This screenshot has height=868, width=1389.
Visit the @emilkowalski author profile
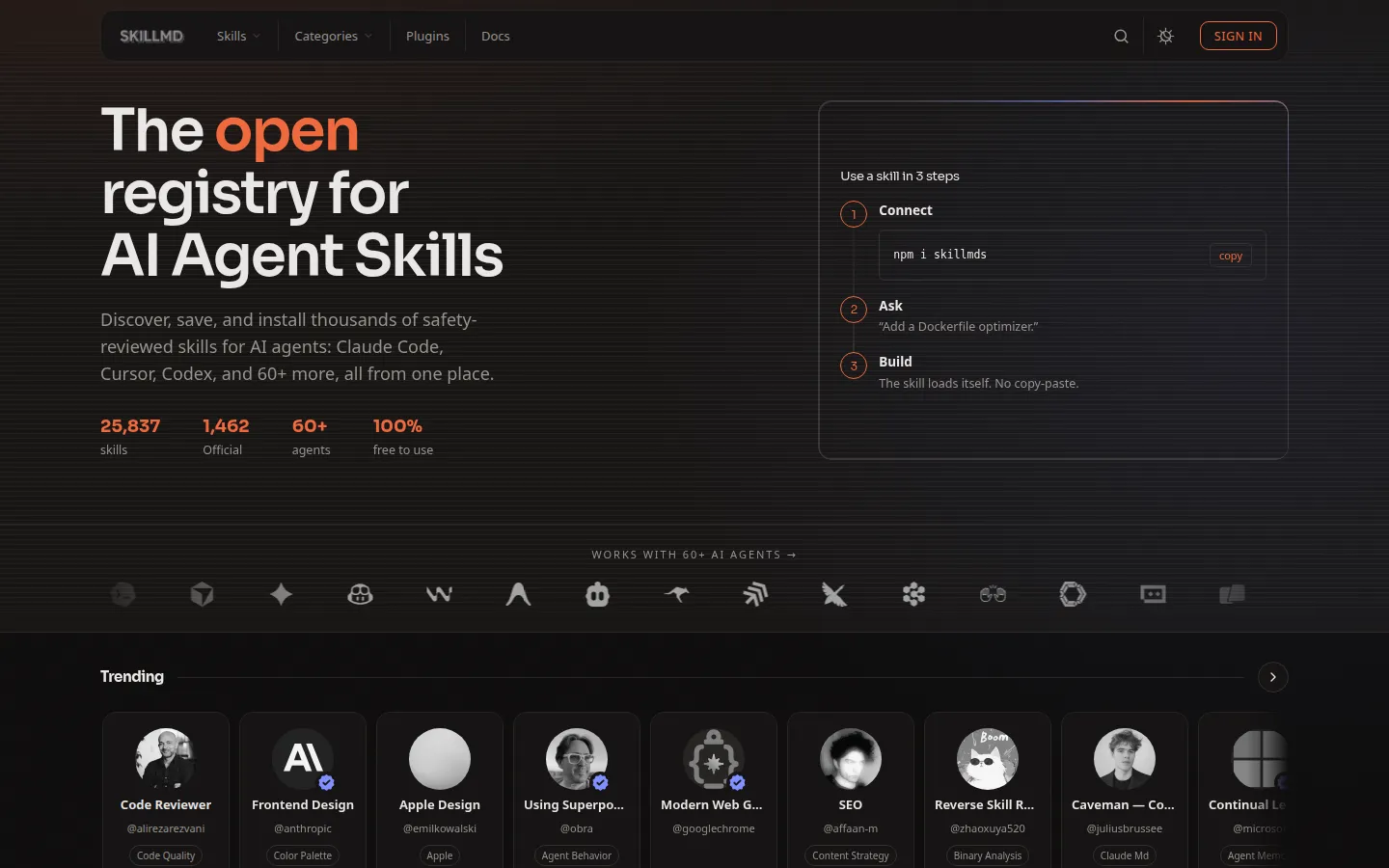(x=440, y=828)
